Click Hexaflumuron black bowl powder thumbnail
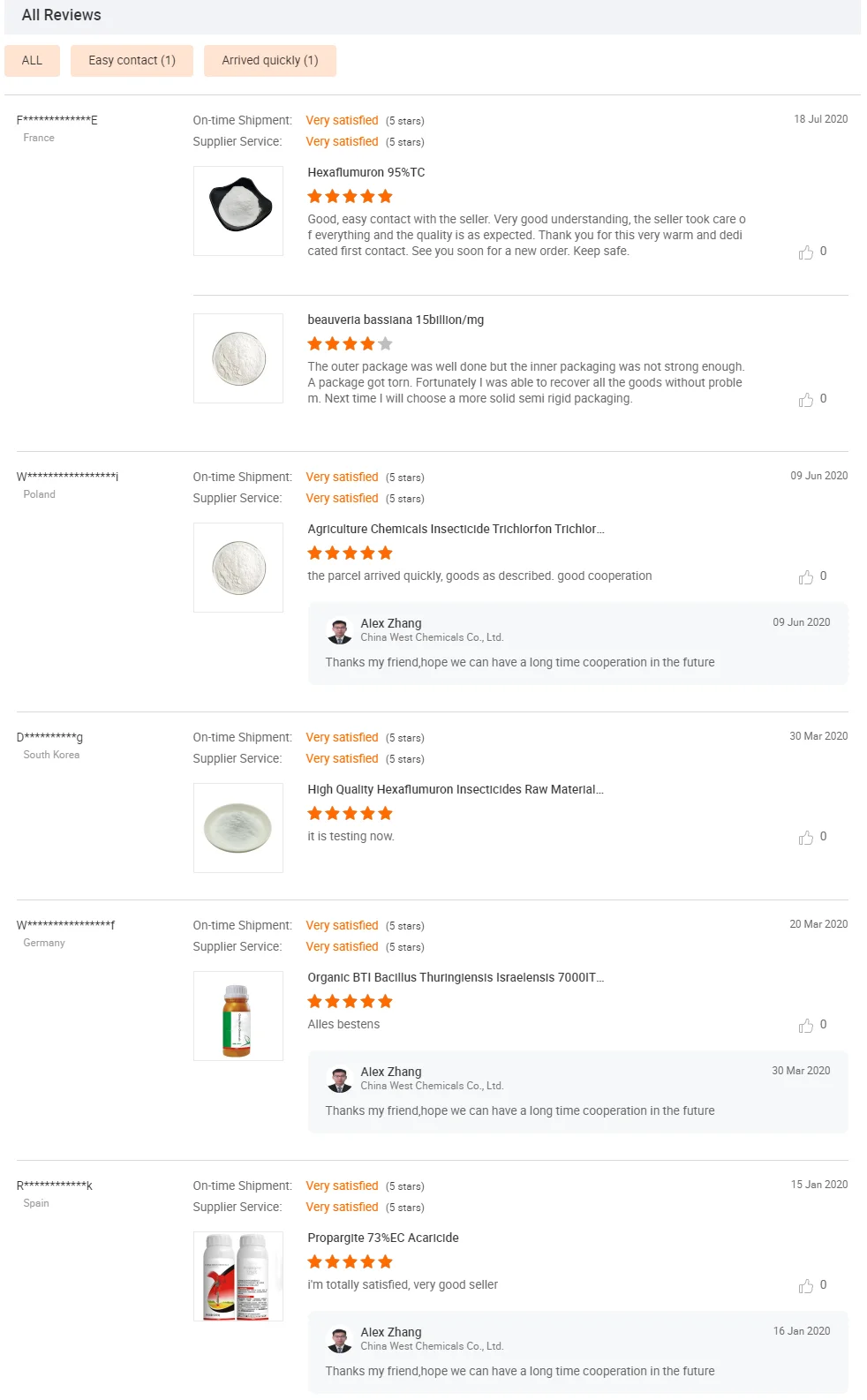The width and height of the screenshot is (867, 1400). (238, 211)
